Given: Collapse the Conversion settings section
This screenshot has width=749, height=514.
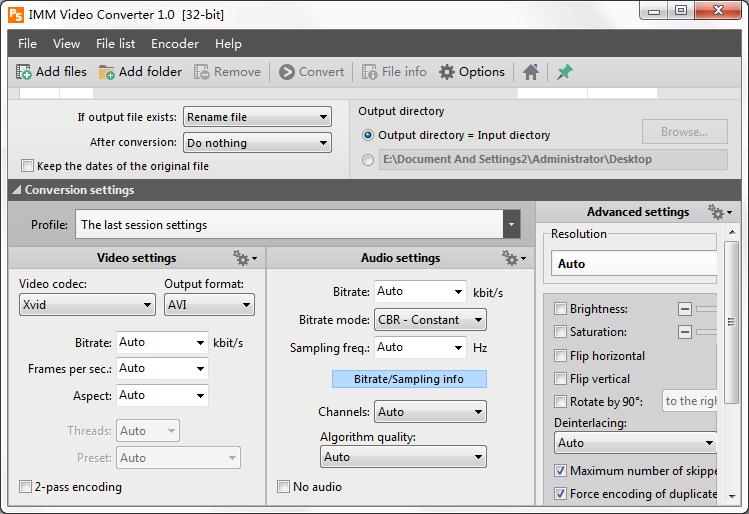Looking at the screenshot, I should [17, 190].
